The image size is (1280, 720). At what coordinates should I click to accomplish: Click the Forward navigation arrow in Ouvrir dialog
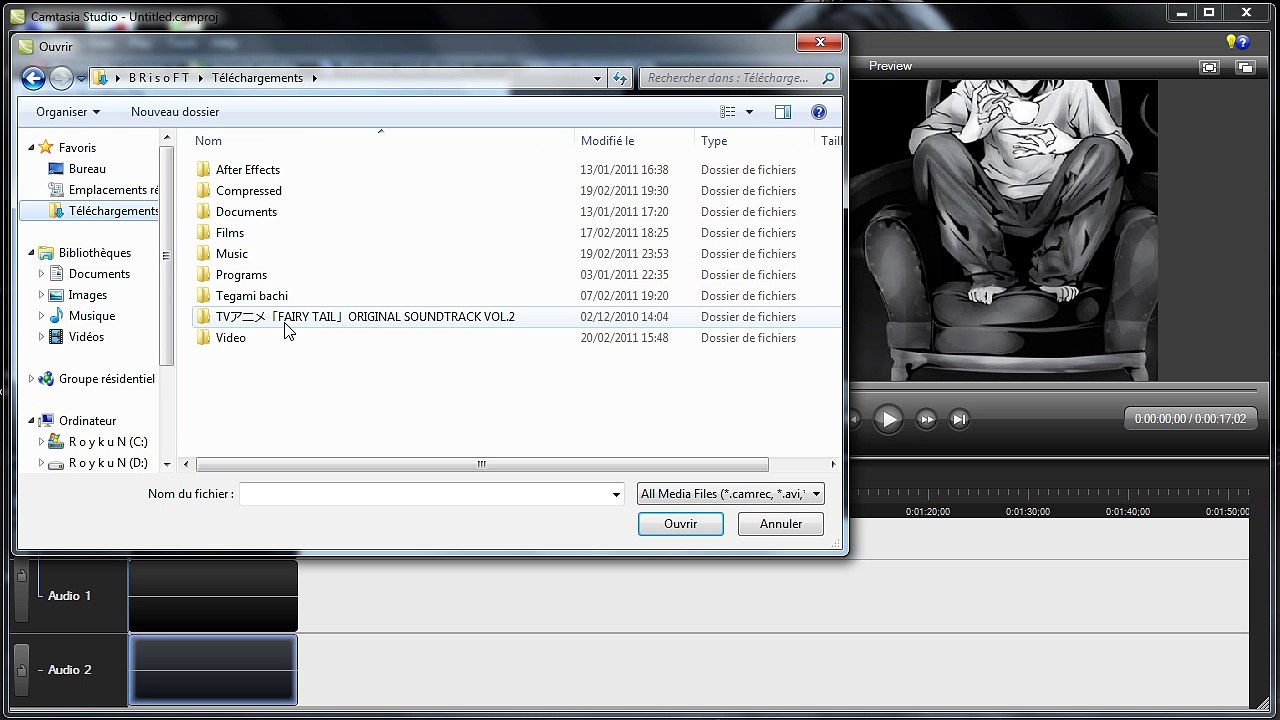[x=61, y=78]
